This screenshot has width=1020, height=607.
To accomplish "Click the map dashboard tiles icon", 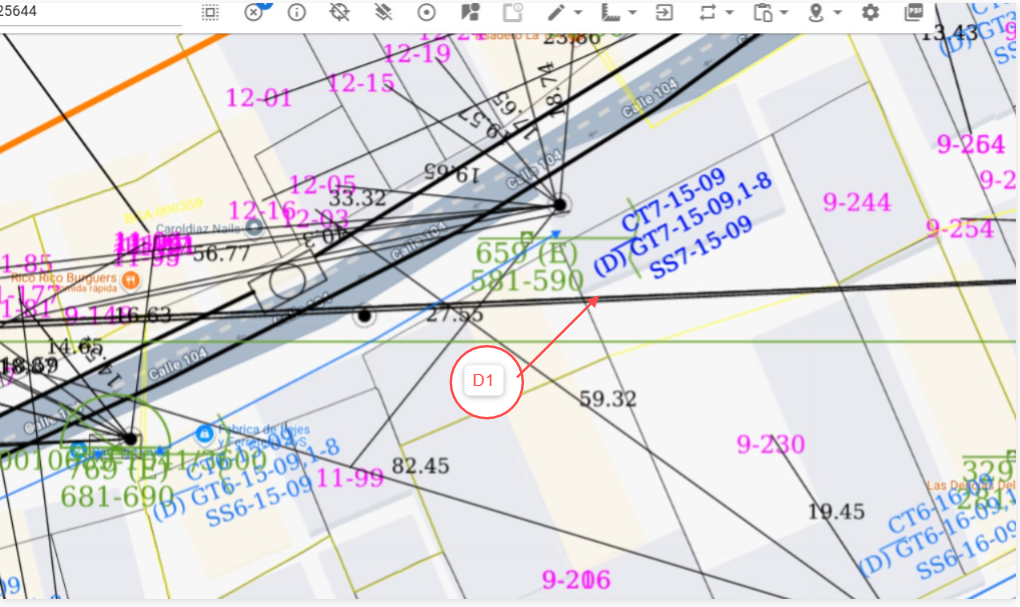I will 470,12.
